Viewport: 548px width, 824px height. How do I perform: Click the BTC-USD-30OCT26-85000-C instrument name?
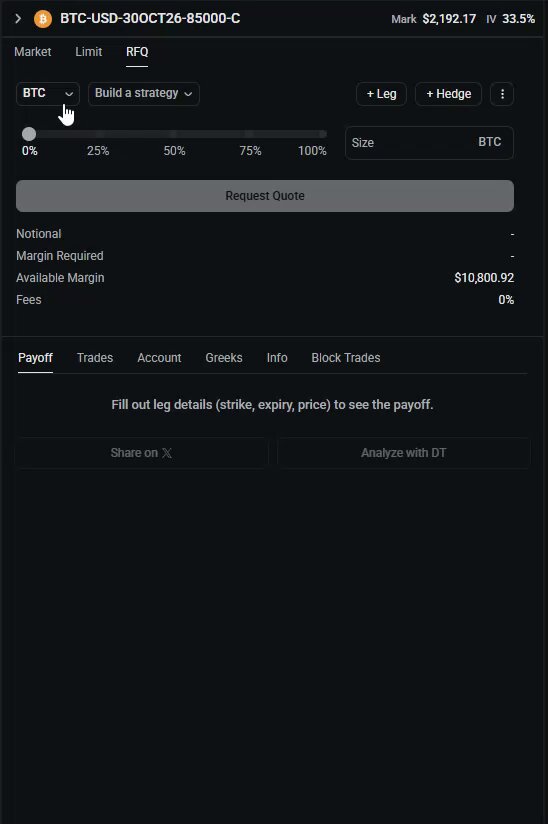click(x=150, y=18)
